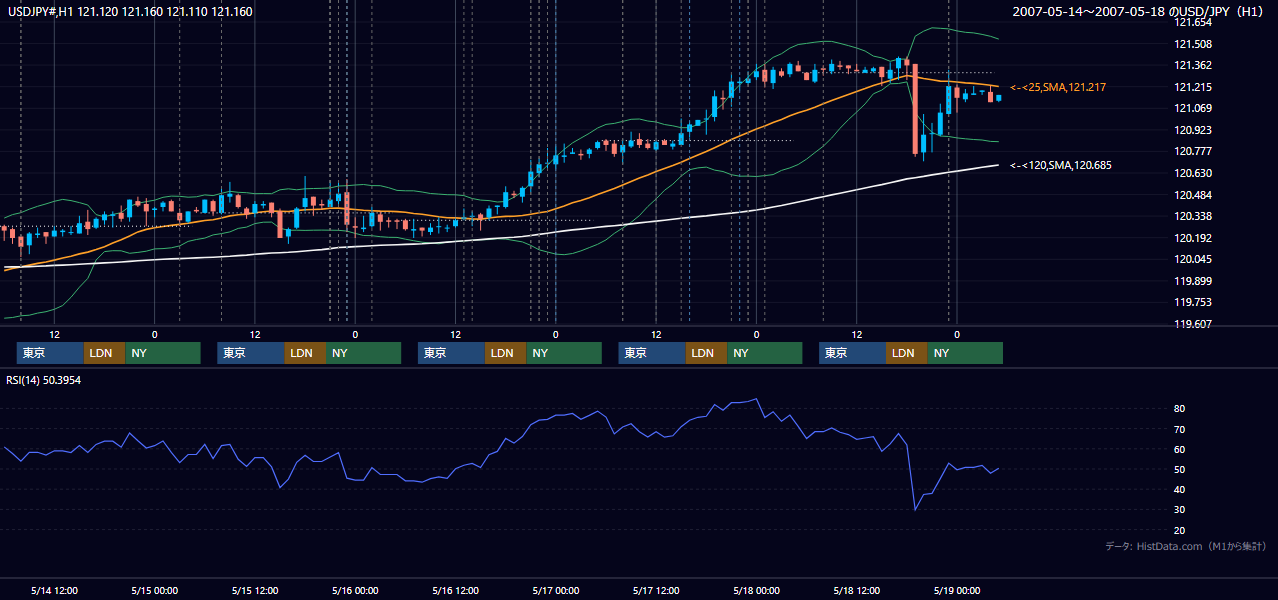Click price axis value 119.753

point(1193,302)
